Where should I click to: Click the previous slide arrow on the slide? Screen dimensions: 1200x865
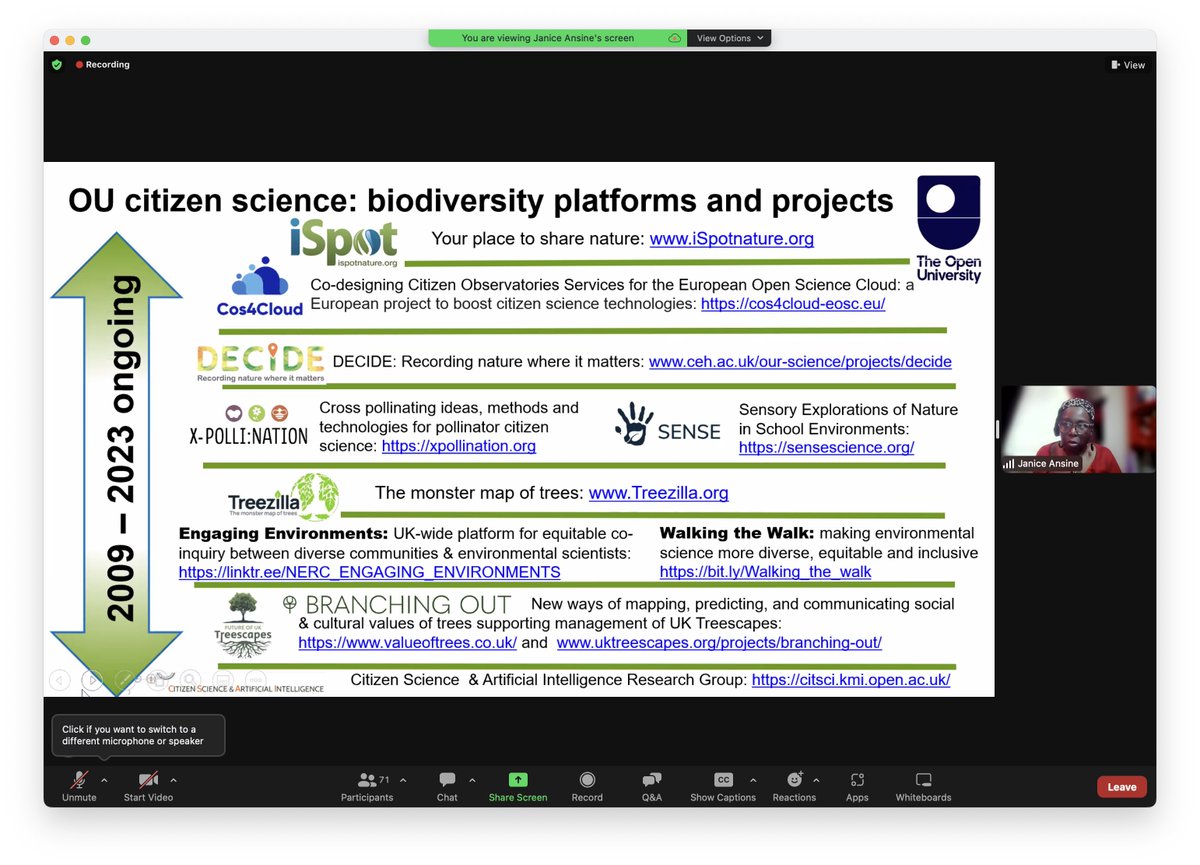(60, 680)
